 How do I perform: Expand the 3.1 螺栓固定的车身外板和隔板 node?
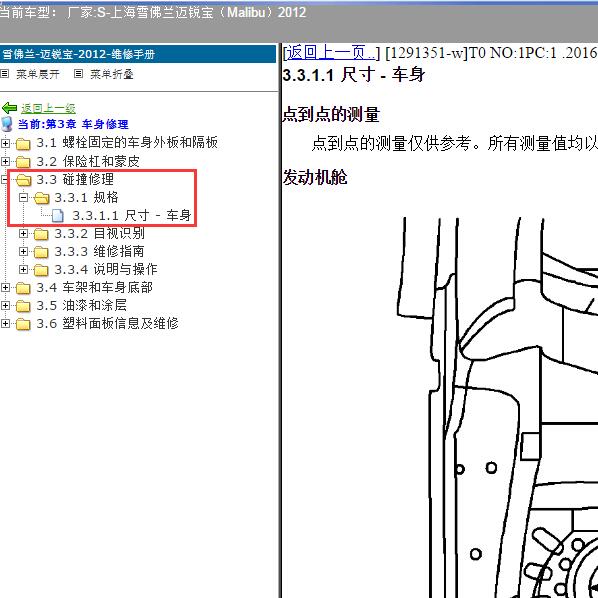coord(5,143)
